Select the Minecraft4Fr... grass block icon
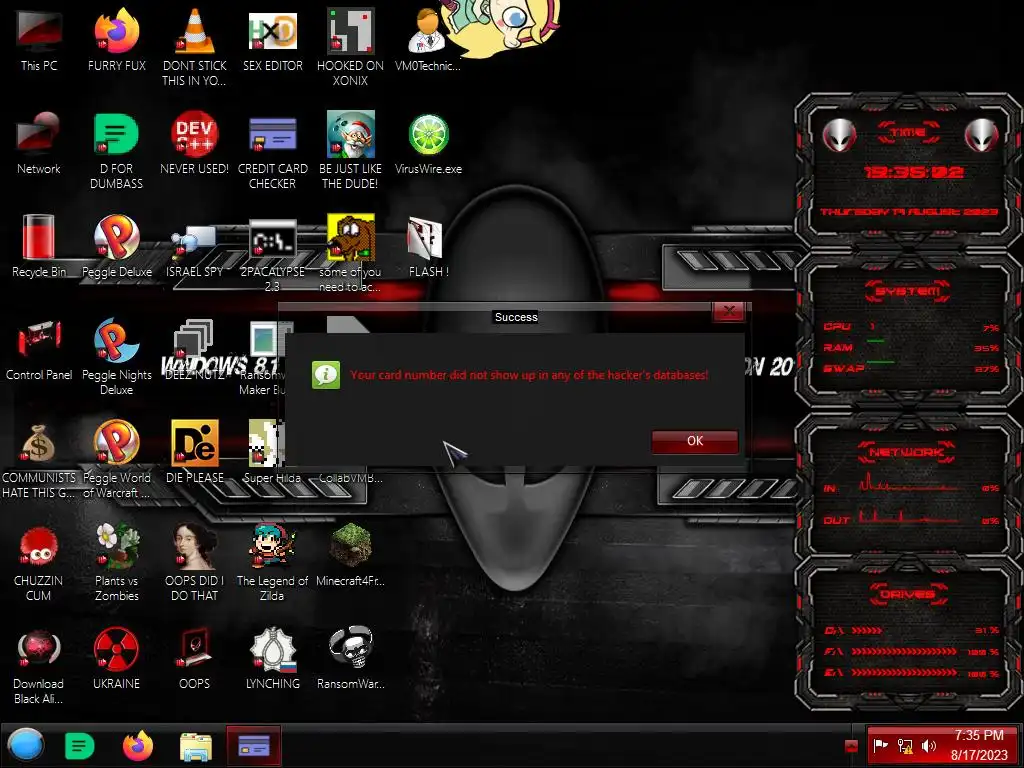 tap(350, 555)
